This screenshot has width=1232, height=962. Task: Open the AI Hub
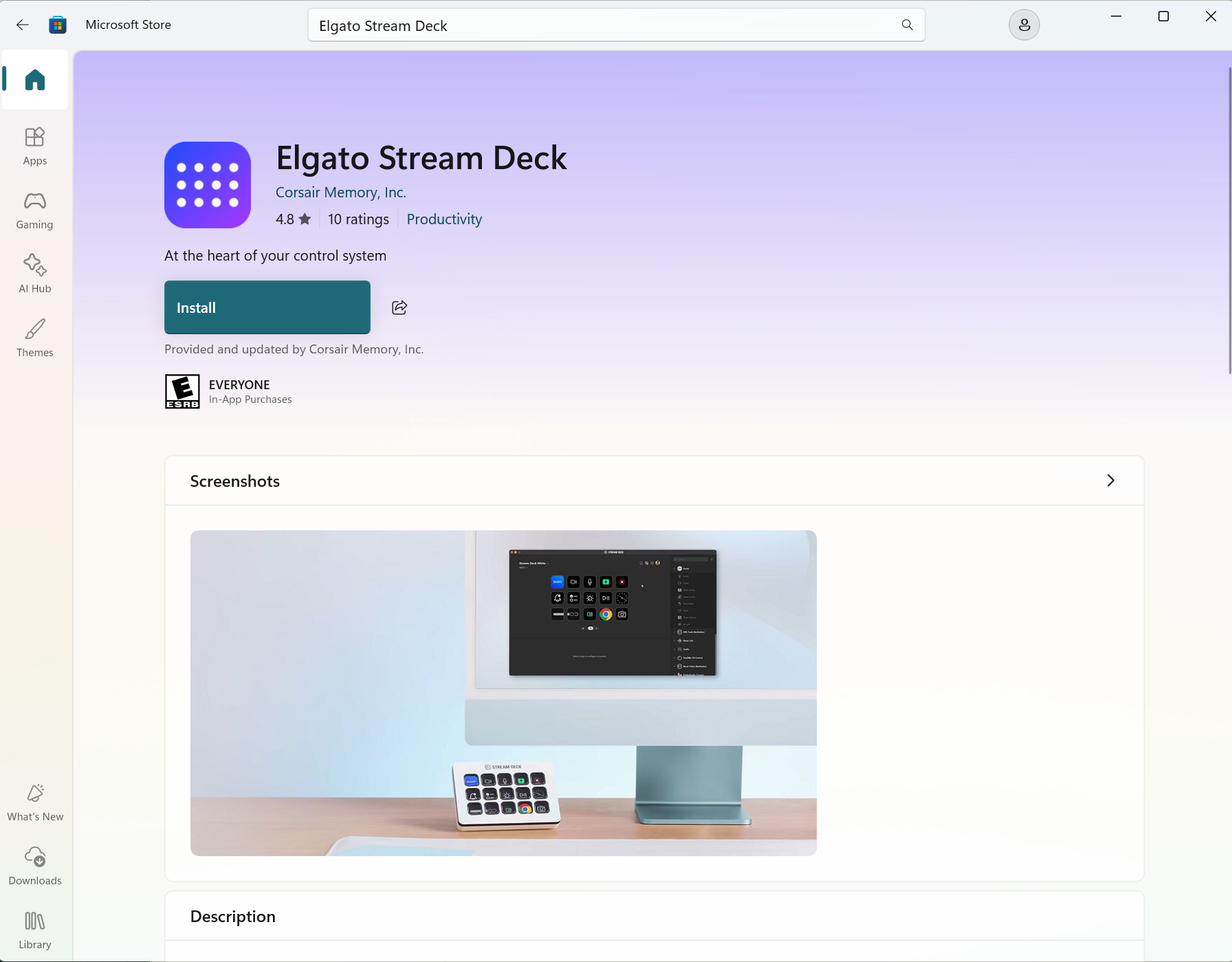coord(34,273)
